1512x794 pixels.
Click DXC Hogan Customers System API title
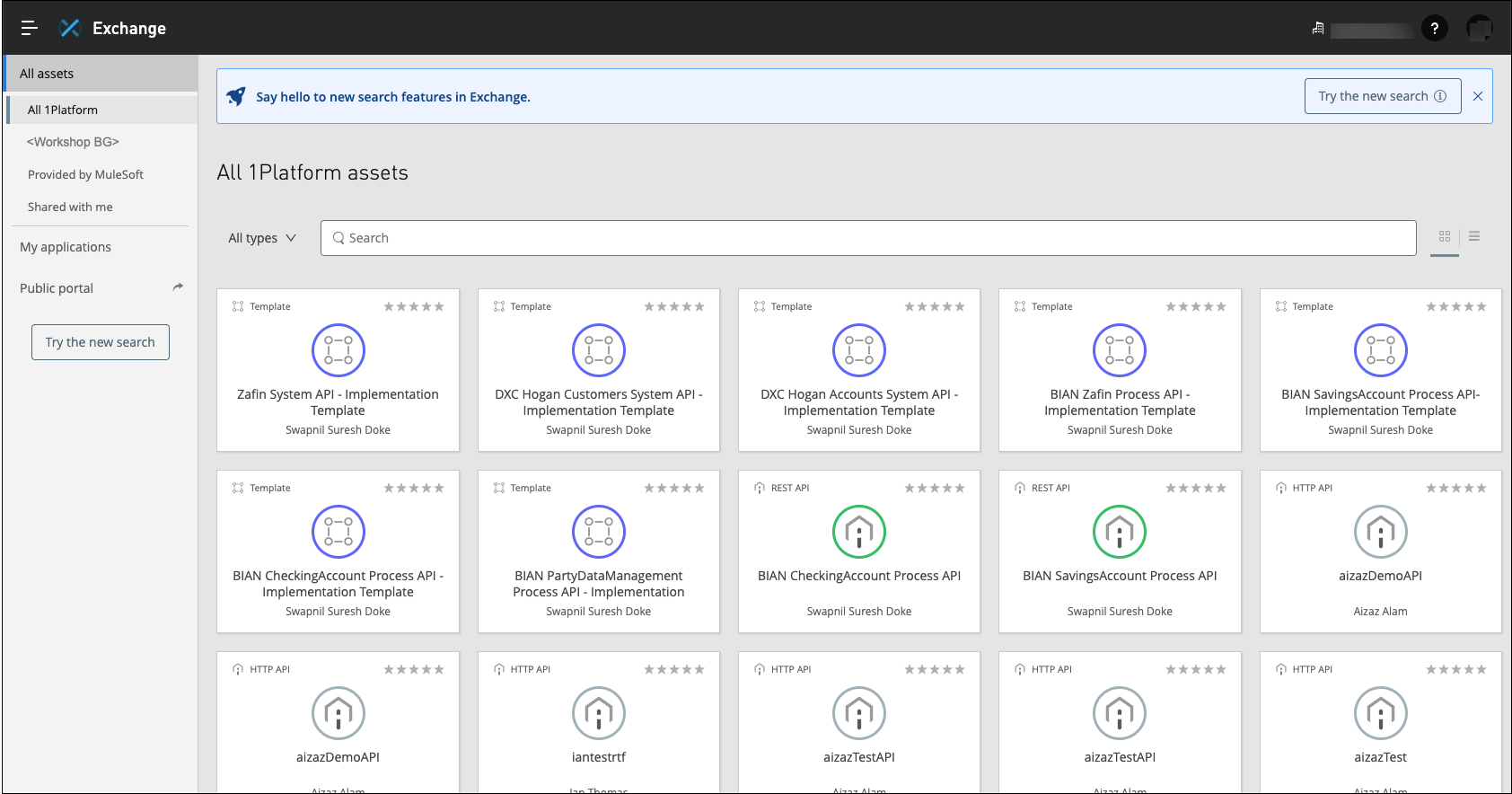coord(599,402)
